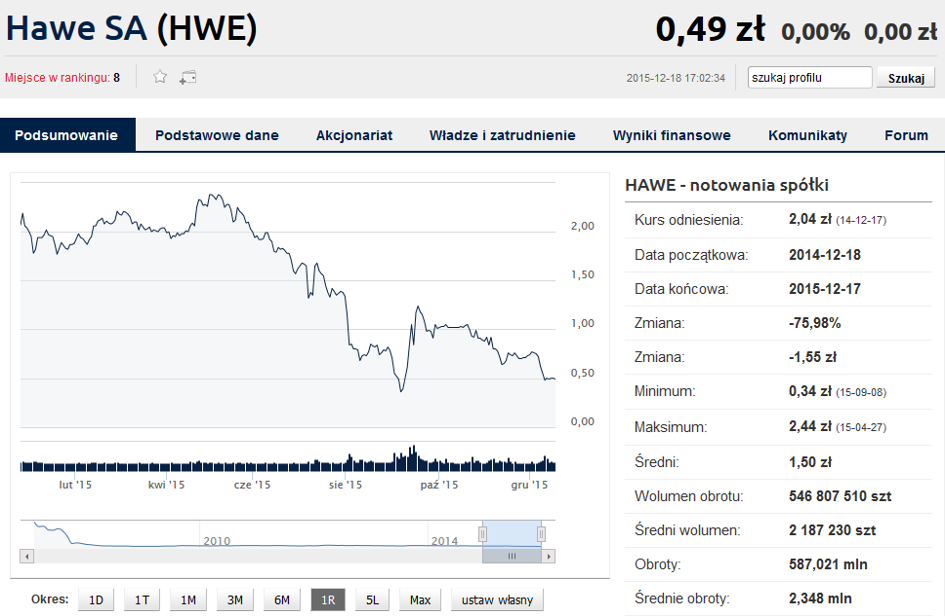
Task: Click the navigator scrollbar thumb
Action: (512, 556)
